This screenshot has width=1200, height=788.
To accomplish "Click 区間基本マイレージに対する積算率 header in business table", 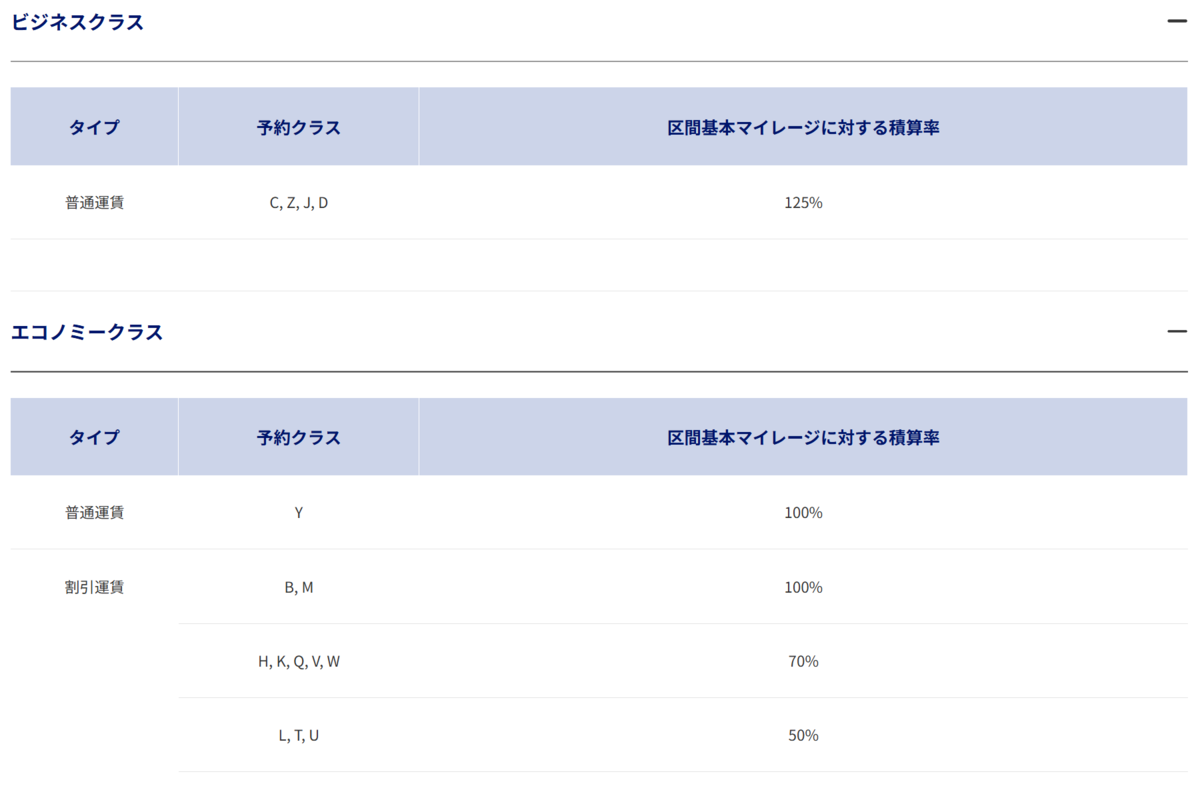I will tap(804, 127).
